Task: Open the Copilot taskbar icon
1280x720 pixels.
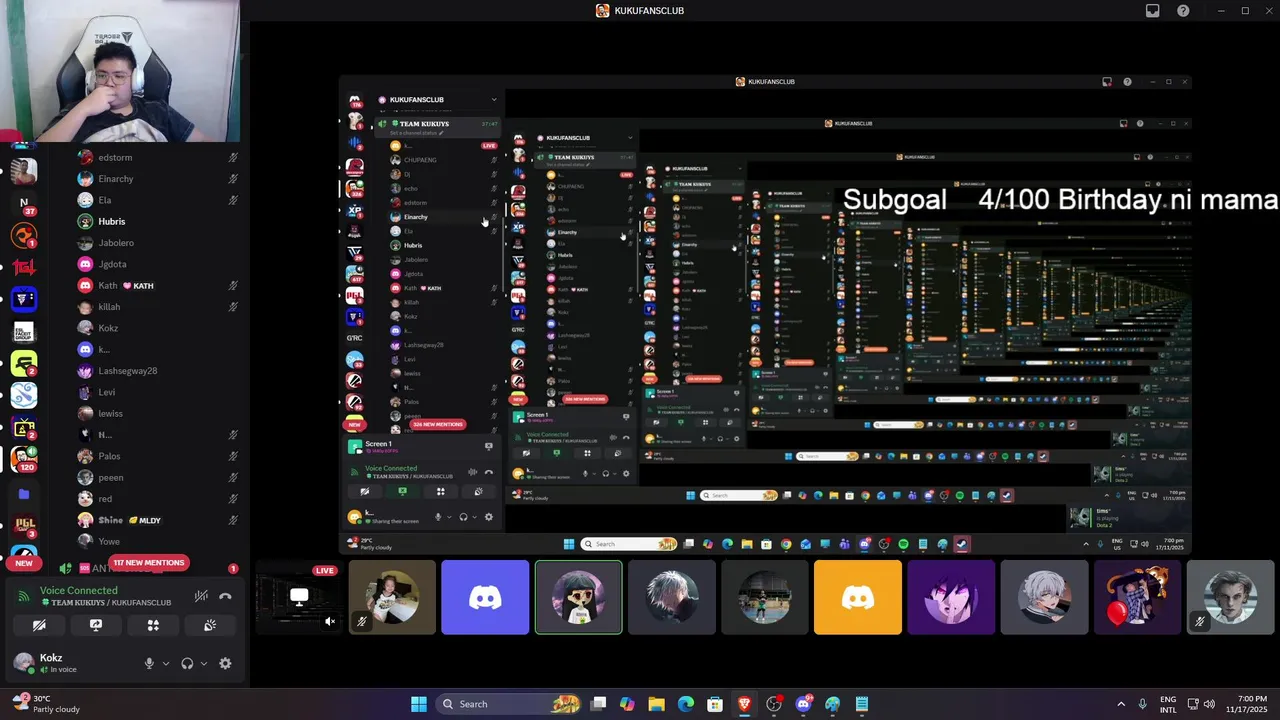Action: point(627,704)
